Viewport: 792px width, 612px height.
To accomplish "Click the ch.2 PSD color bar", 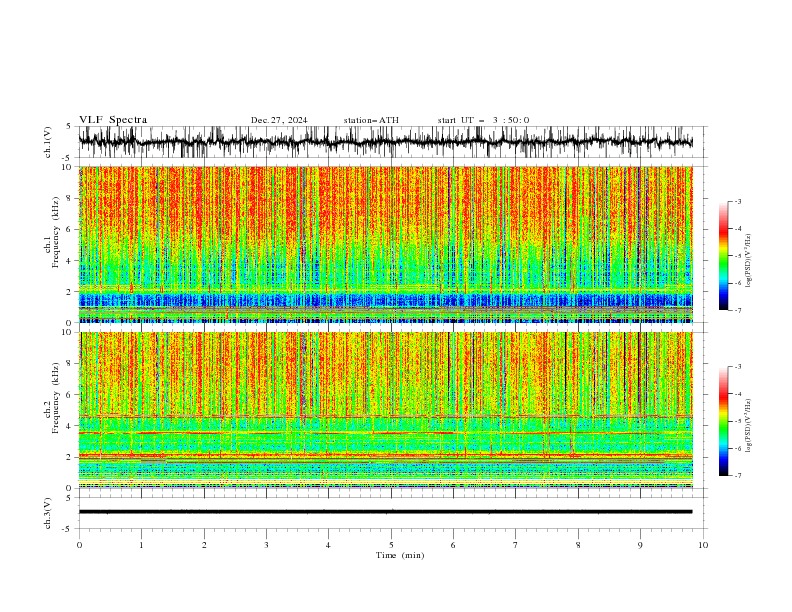I will point(723,421).
